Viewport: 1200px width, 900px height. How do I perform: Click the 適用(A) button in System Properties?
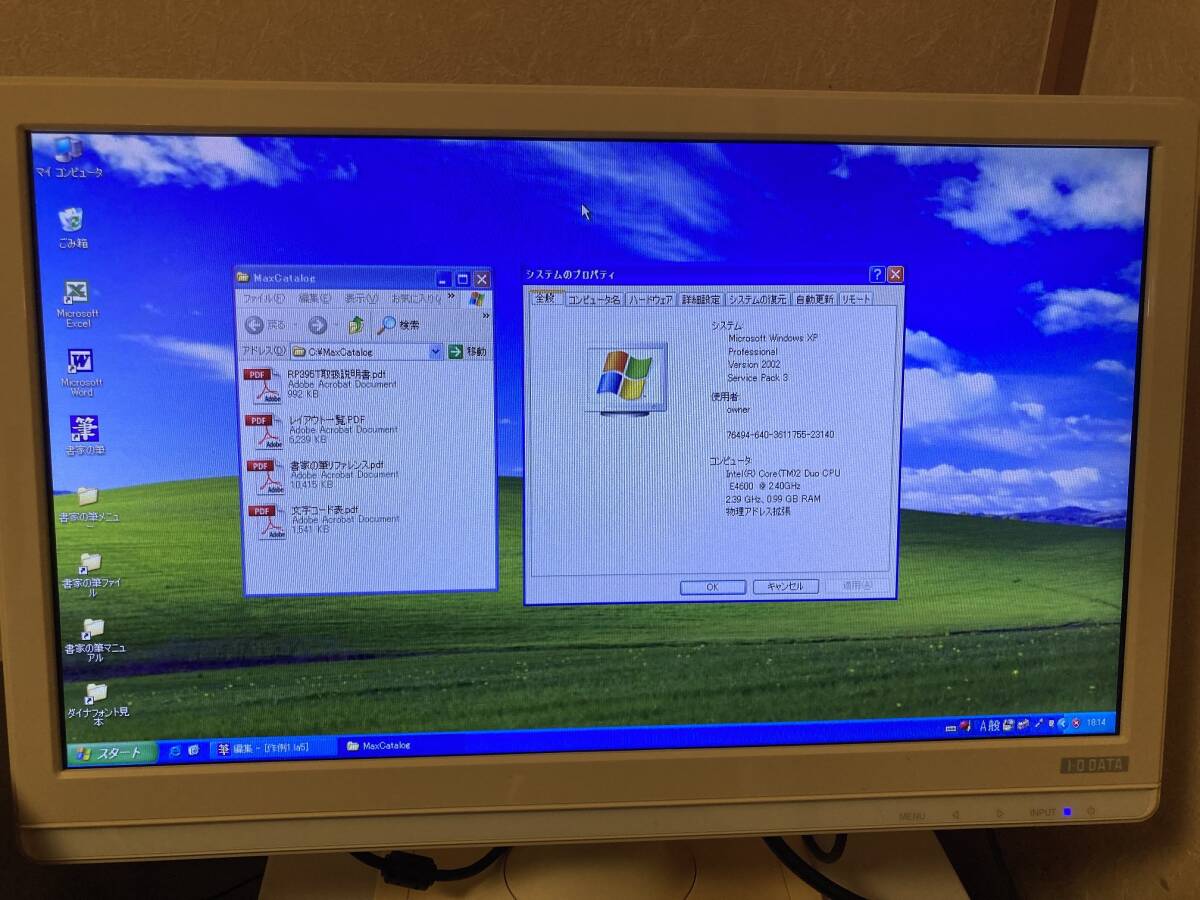(857, 586)
